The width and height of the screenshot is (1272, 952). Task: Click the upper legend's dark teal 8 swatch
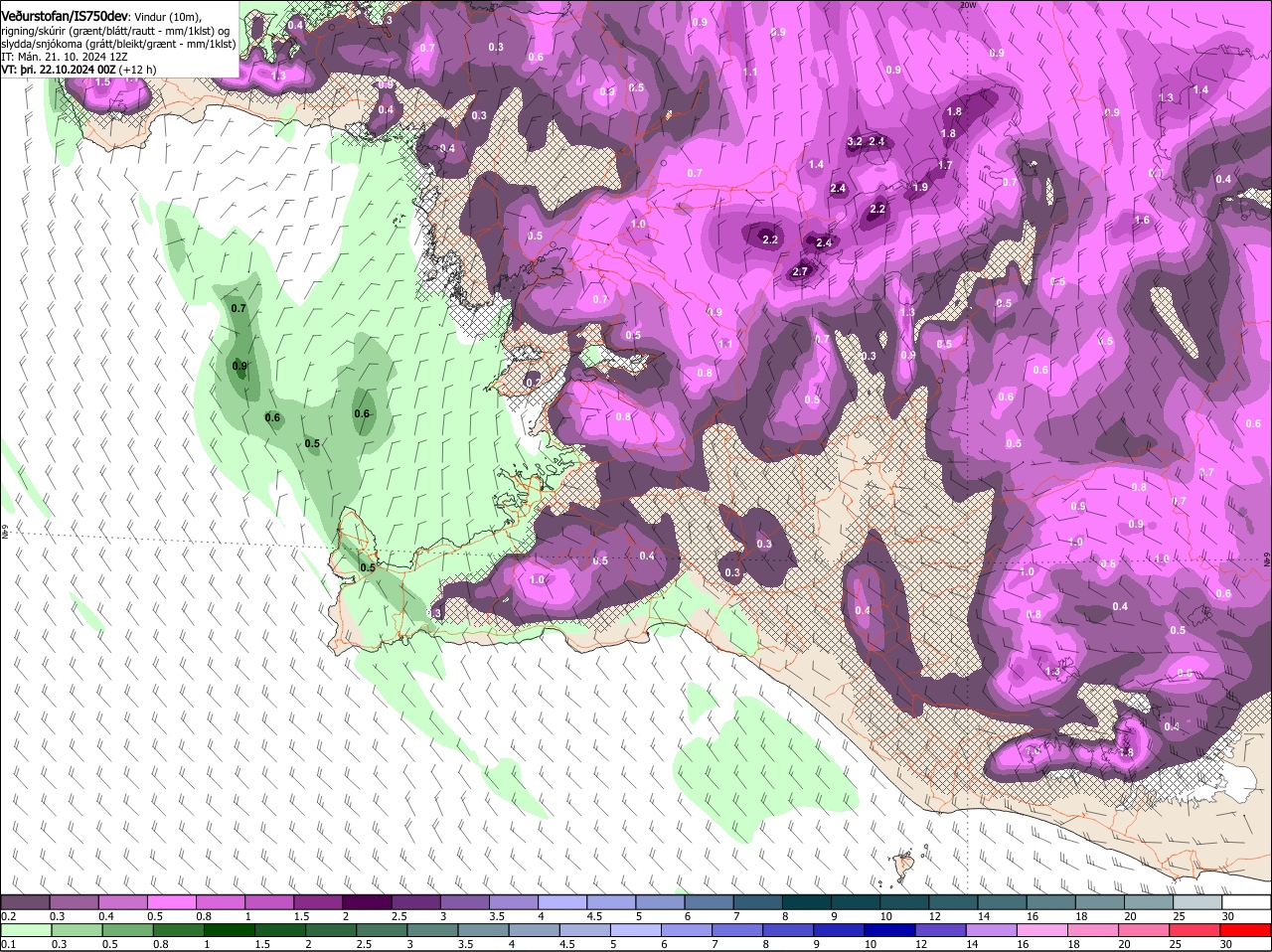pyautogui.click(x=806, y=902)
